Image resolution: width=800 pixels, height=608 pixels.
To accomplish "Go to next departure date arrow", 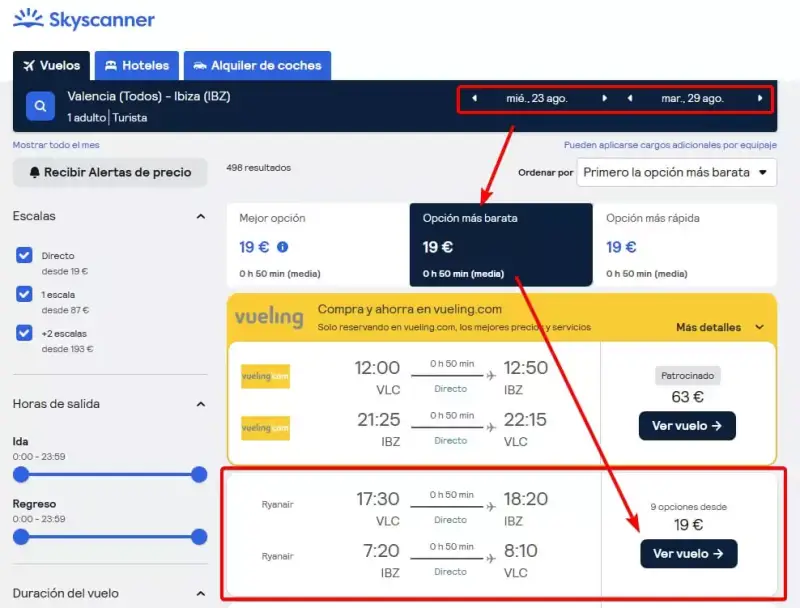I will pos(605,98).
